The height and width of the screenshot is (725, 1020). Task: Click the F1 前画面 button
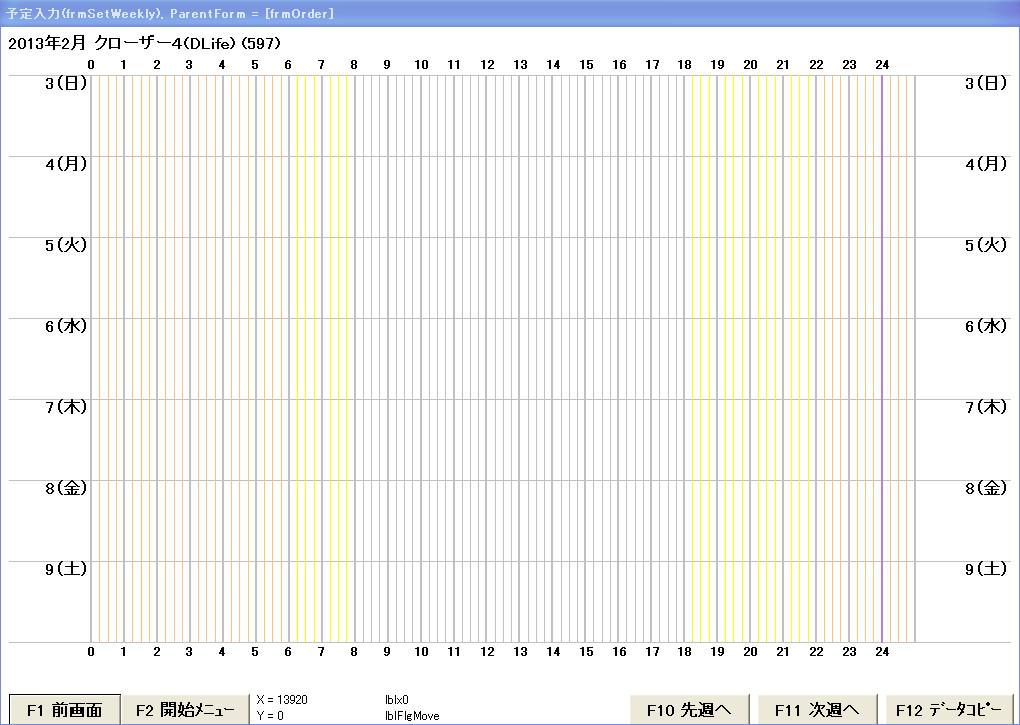(x=65, y=710)
